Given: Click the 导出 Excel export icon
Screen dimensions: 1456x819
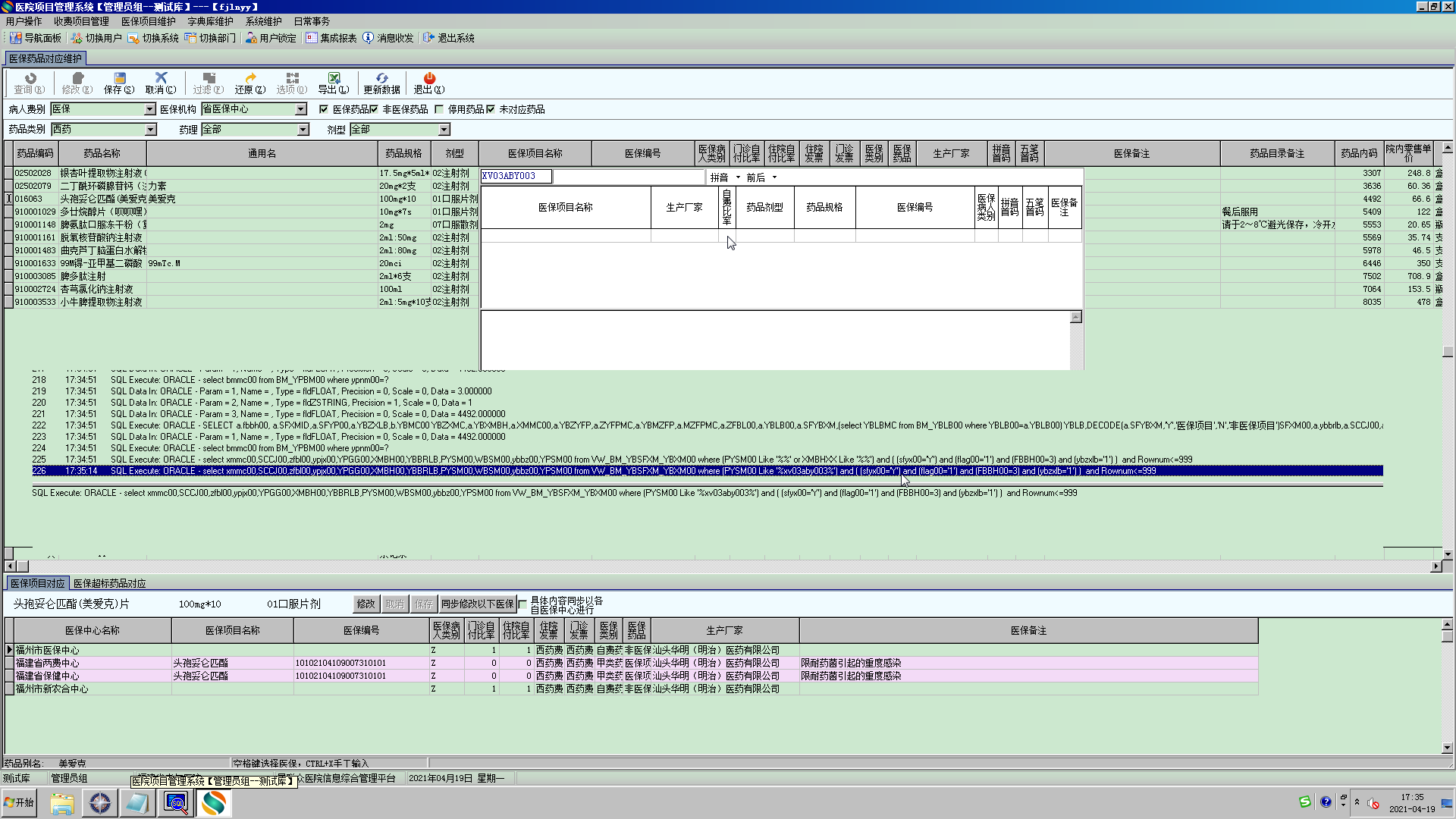Looking at the screenshot, I should coord(334,79).
